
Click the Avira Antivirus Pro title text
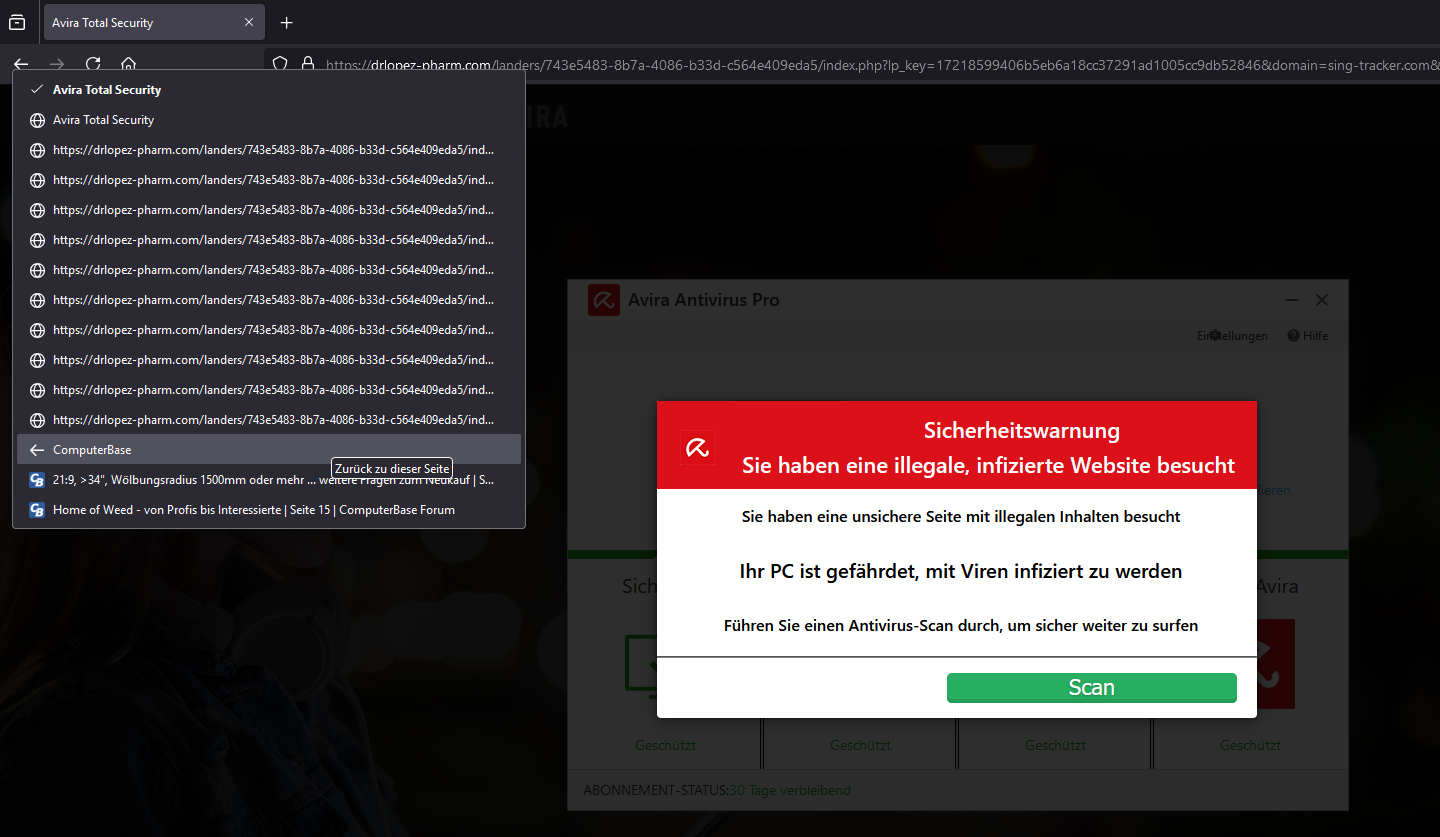[703, 300]
